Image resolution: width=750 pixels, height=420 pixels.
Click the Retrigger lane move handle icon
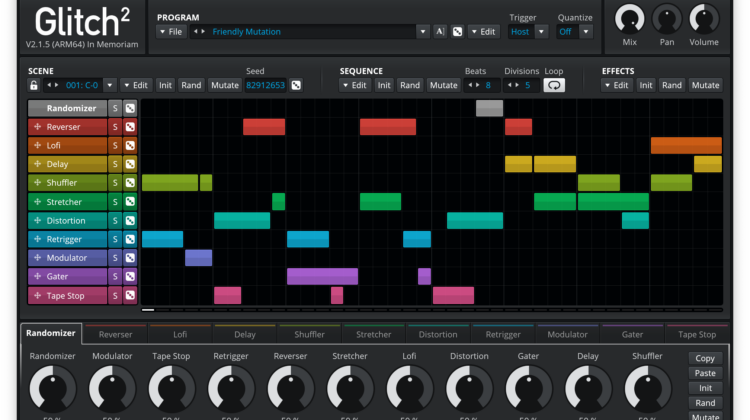point(37,239)
